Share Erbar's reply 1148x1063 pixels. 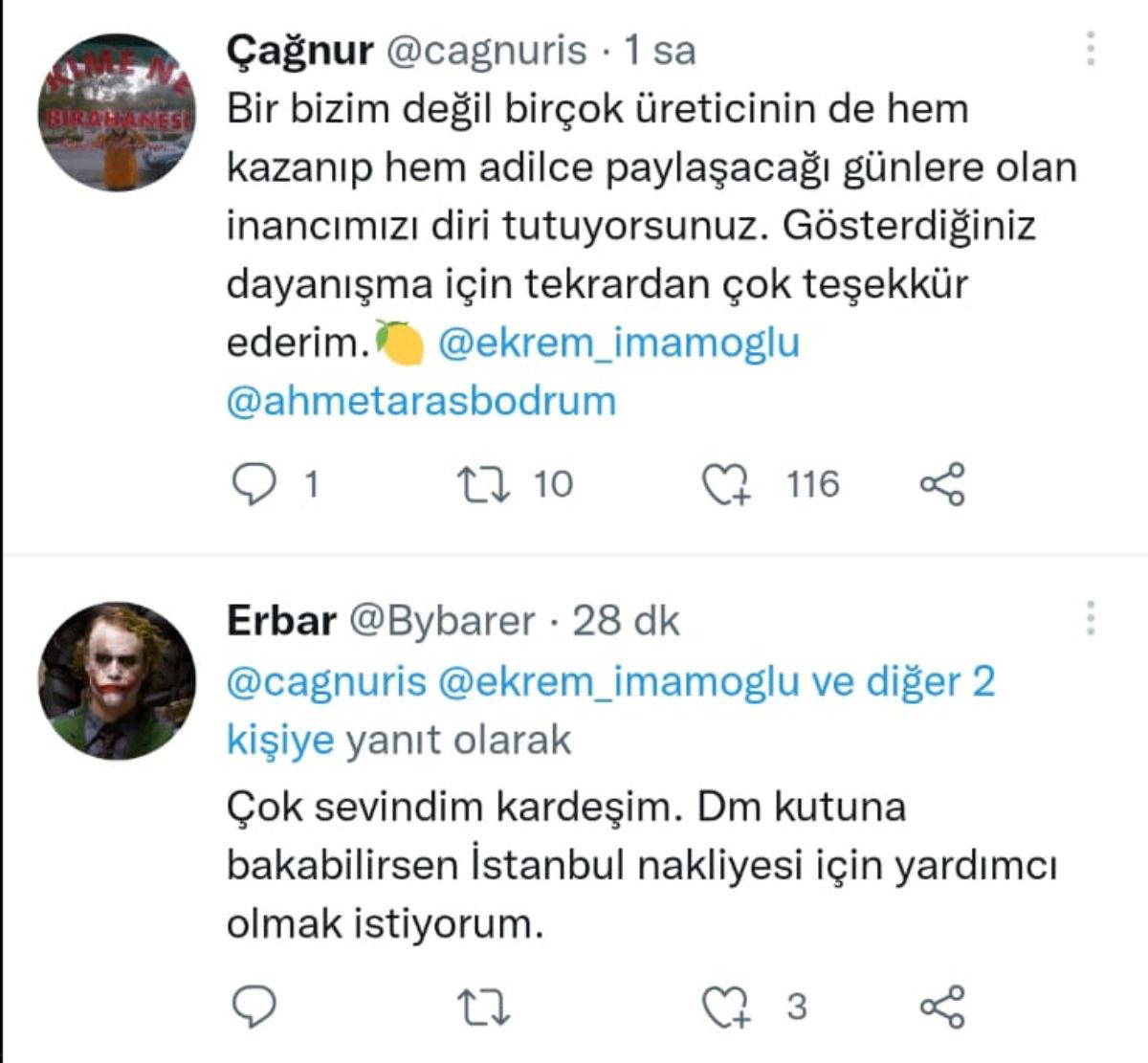[x=942, y=1007]
